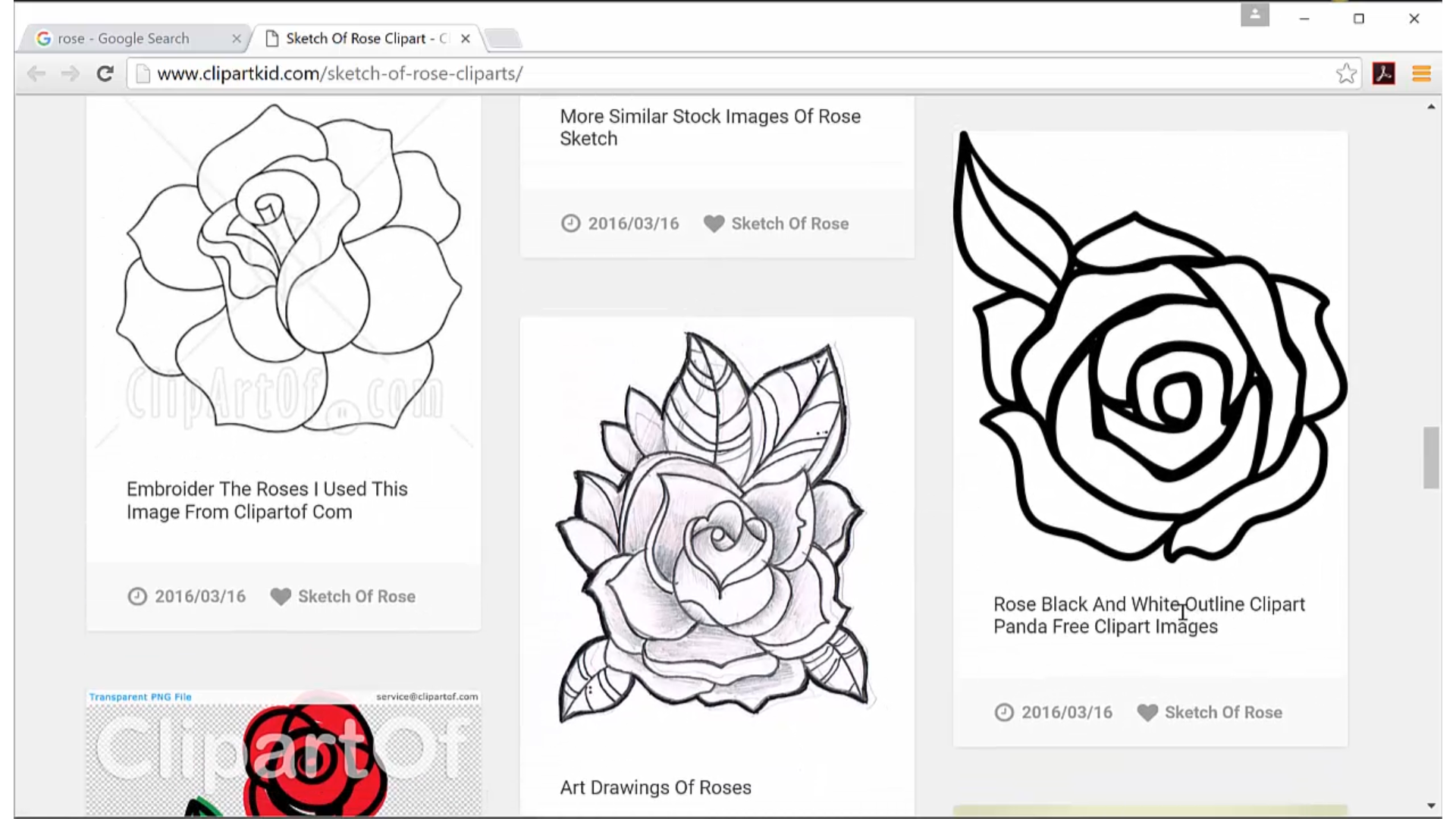The height and width of the screenshot is (819, 1456).
Task: Bookmark this page with the star icon
Action: [x=1346, y=74]
